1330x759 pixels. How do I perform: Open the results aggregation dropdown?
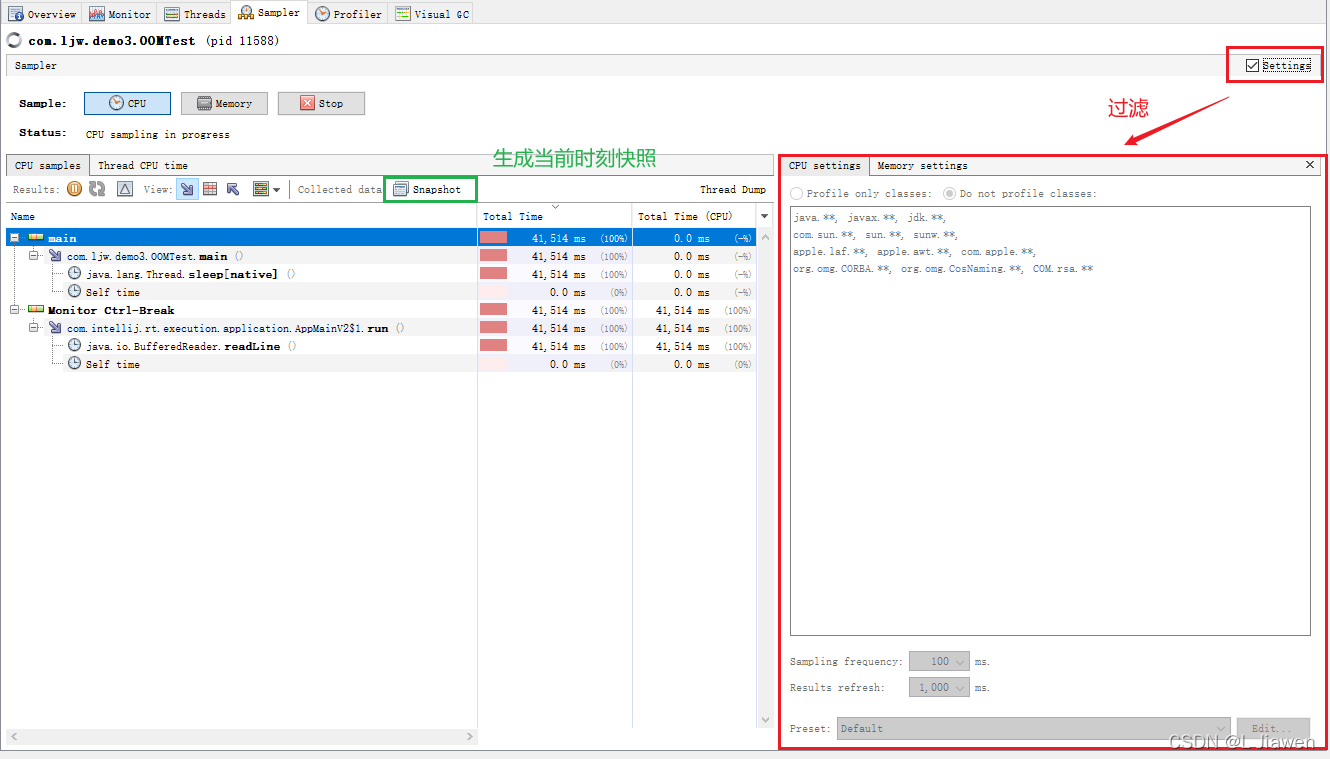pos(267,189)
